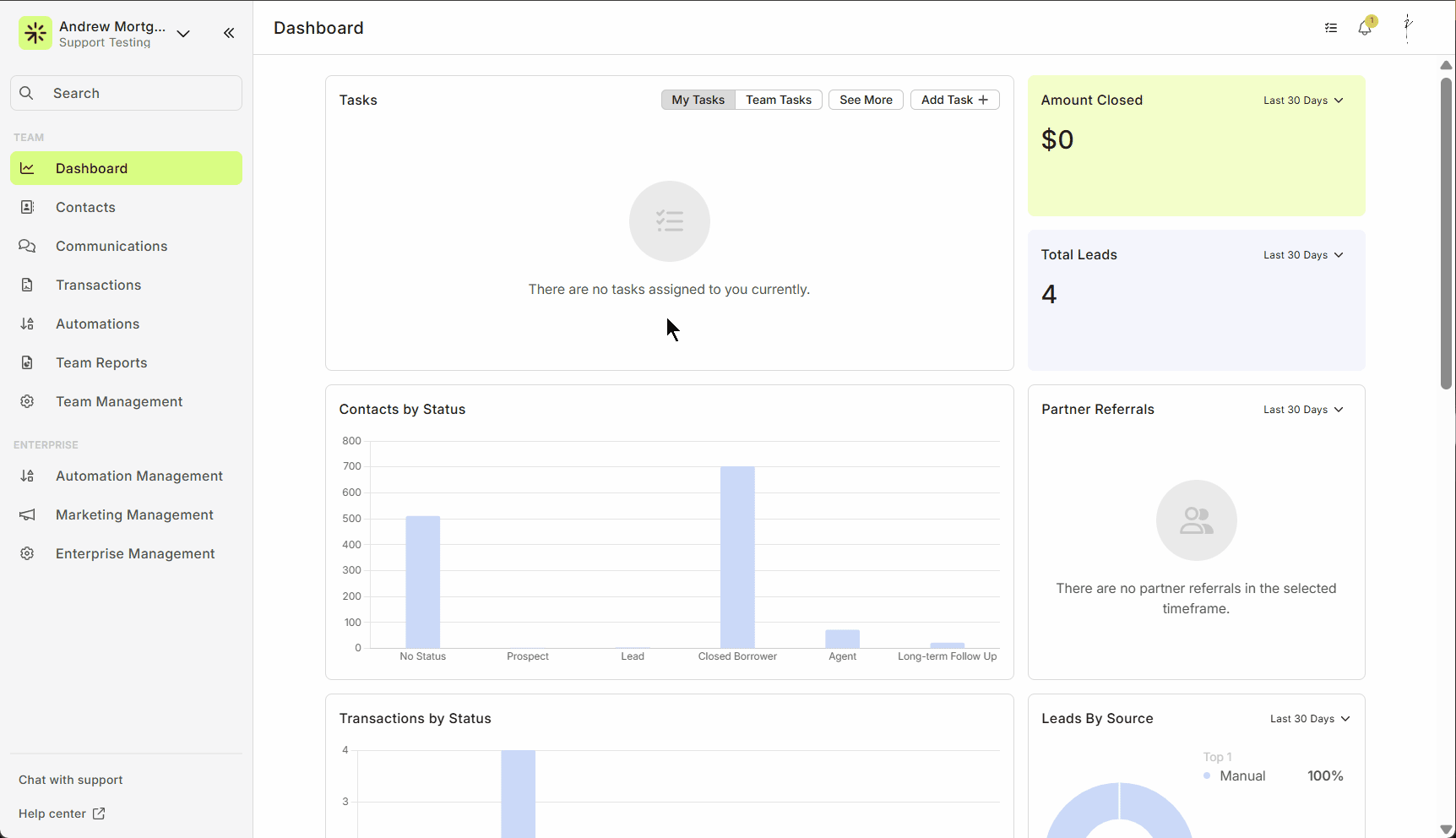The height and width of the screenshot is (838, 1456).
Task: Open Communications via chat bubbles icon
Action: pyautogui.click(x=27, y=246)
